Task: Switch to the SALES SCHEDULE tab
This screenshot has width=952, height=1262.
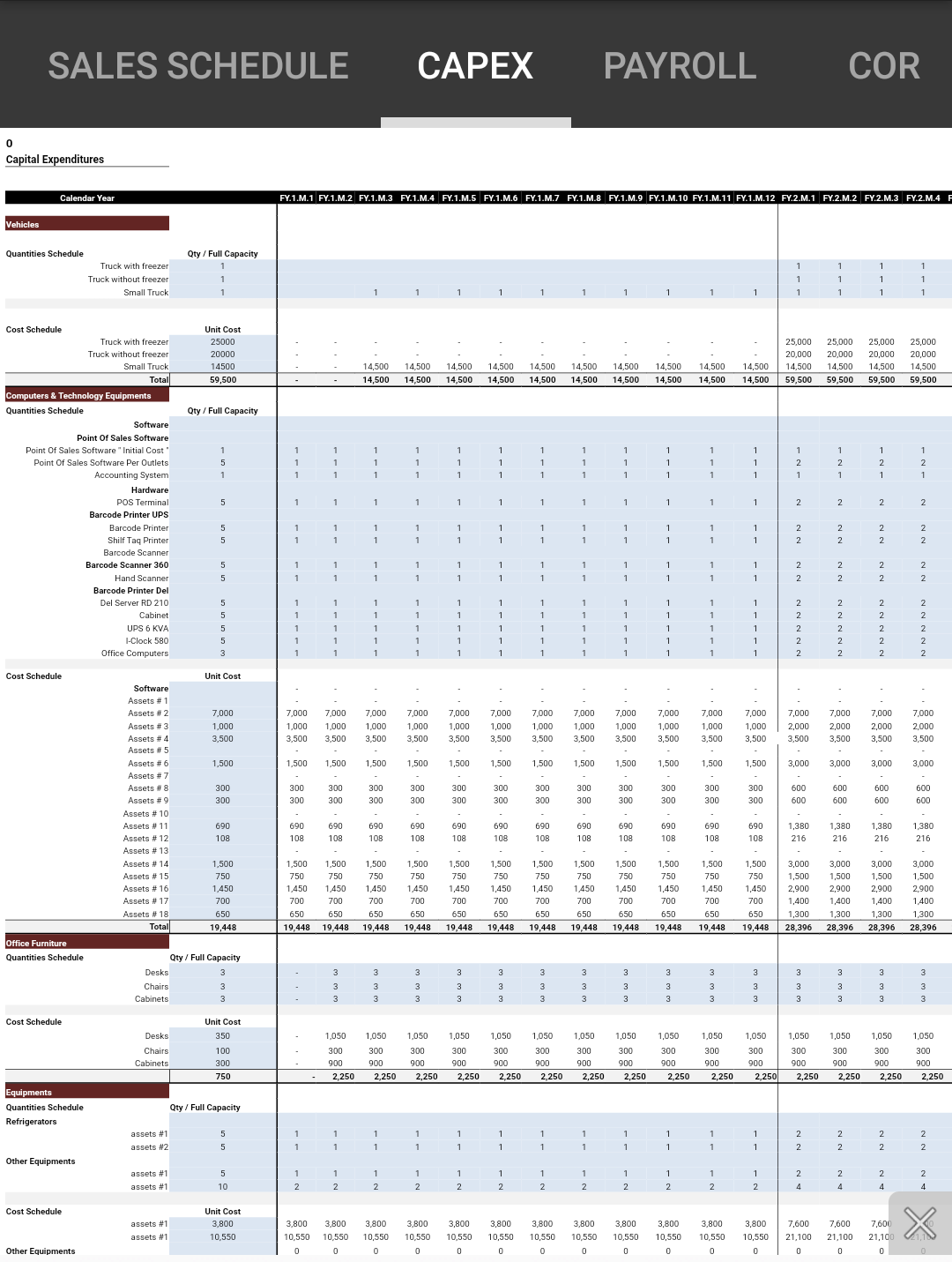Action: (x=198, y=66)
